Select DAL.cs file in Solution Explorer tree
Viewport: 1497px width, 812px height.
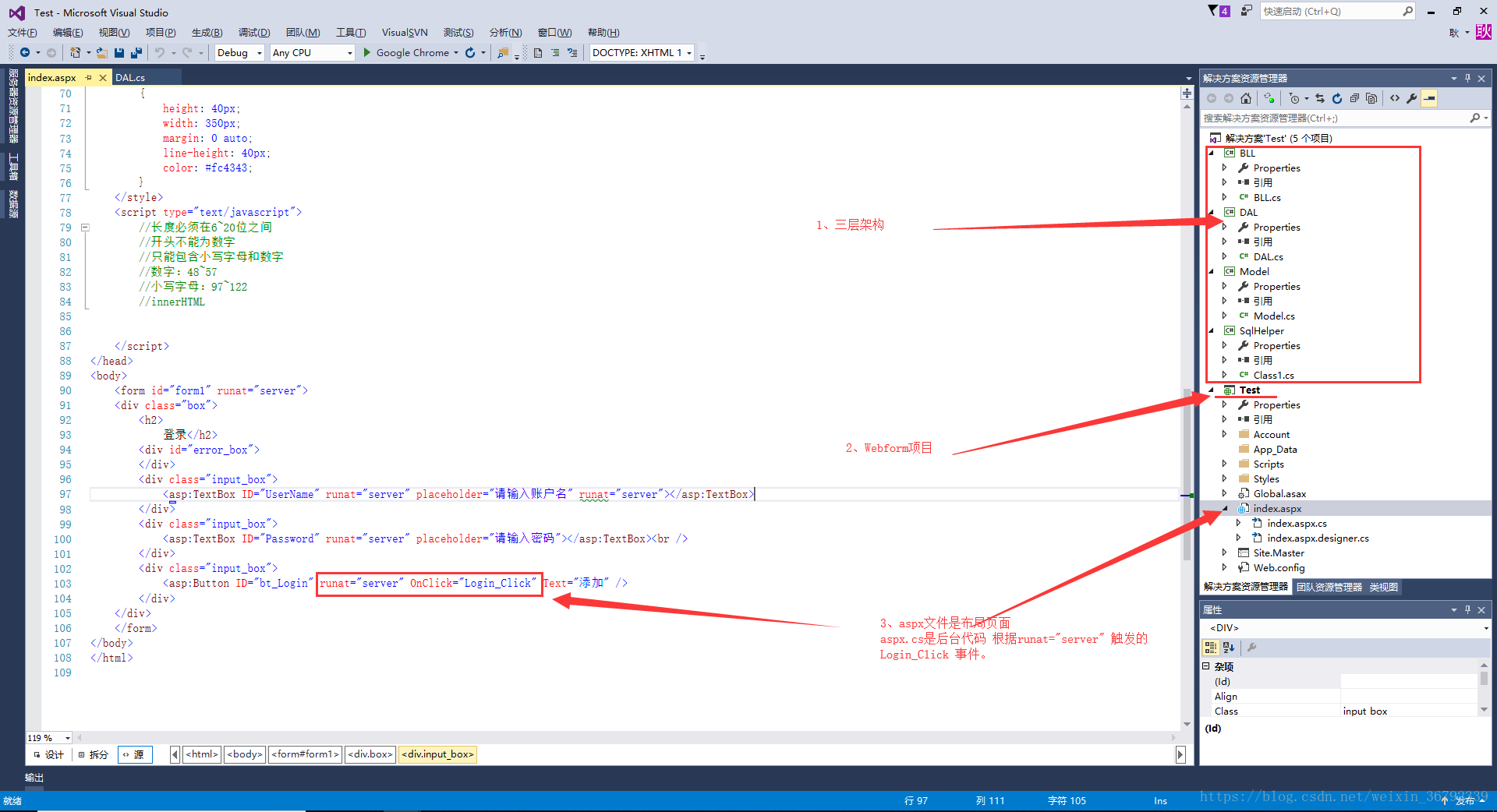[1268, 256]
